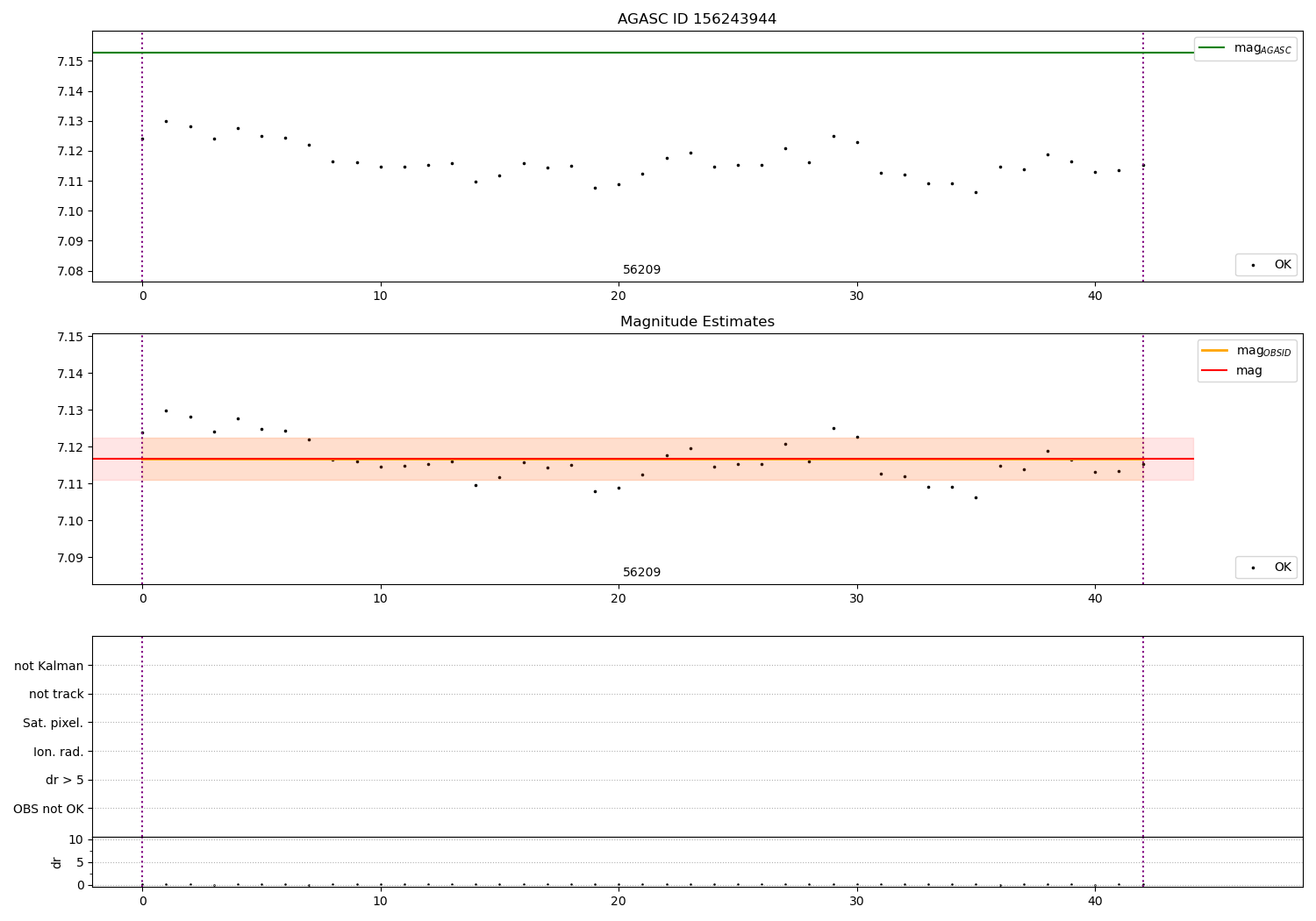Screen dimensions: 1316x921
Task: Click the 'AGASC ID 156243944' plot title
Action: 697,19
